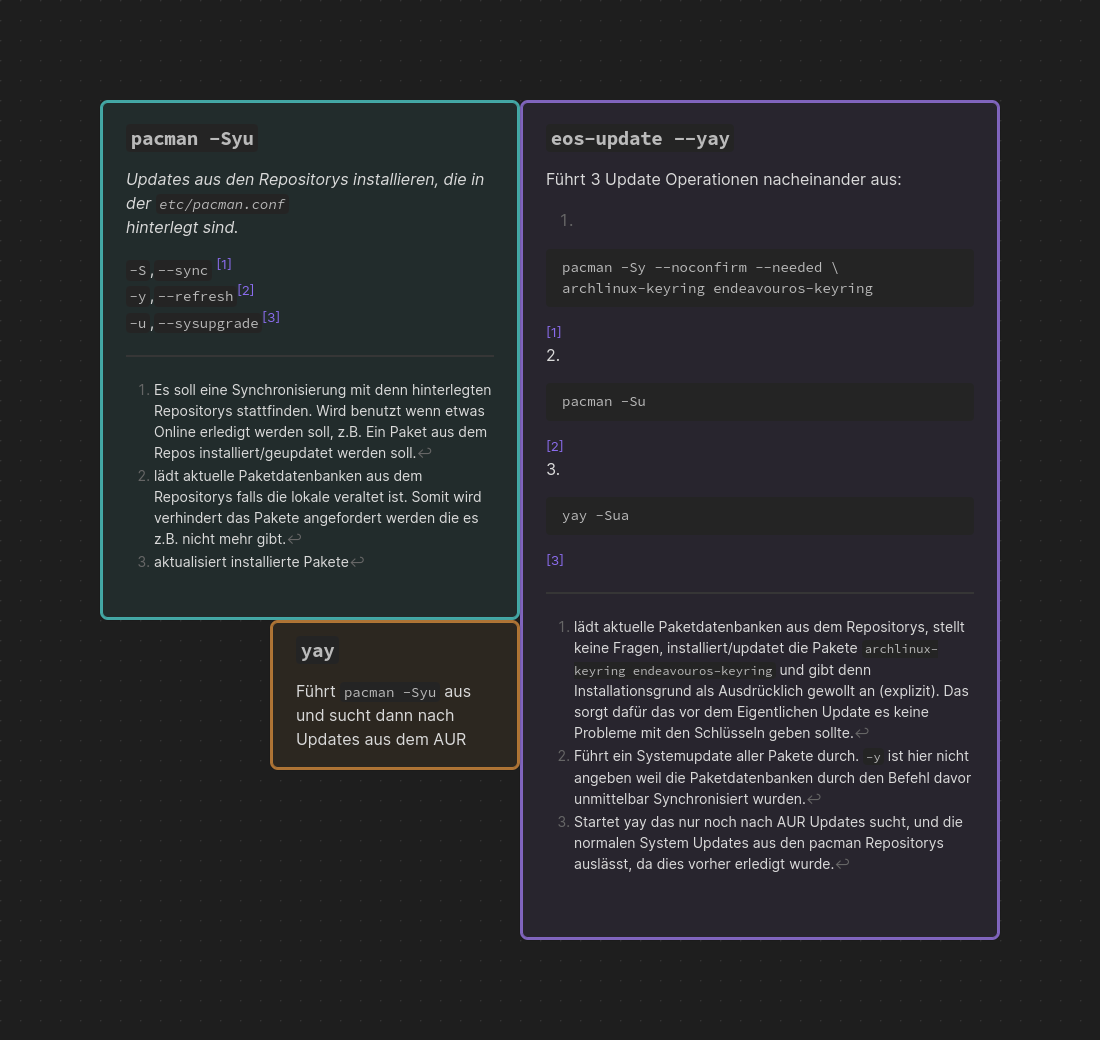This screenshot has width=1100, height=1040.
Task: Select the "pacman -Syu" card heading
Action: point(192,139)
